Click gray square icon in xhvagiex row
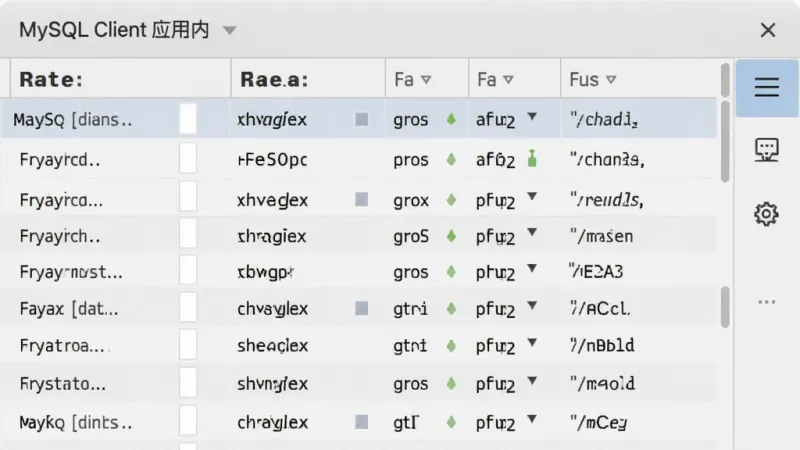Screen dimensions: 800x450 click(x=361, y=119)
